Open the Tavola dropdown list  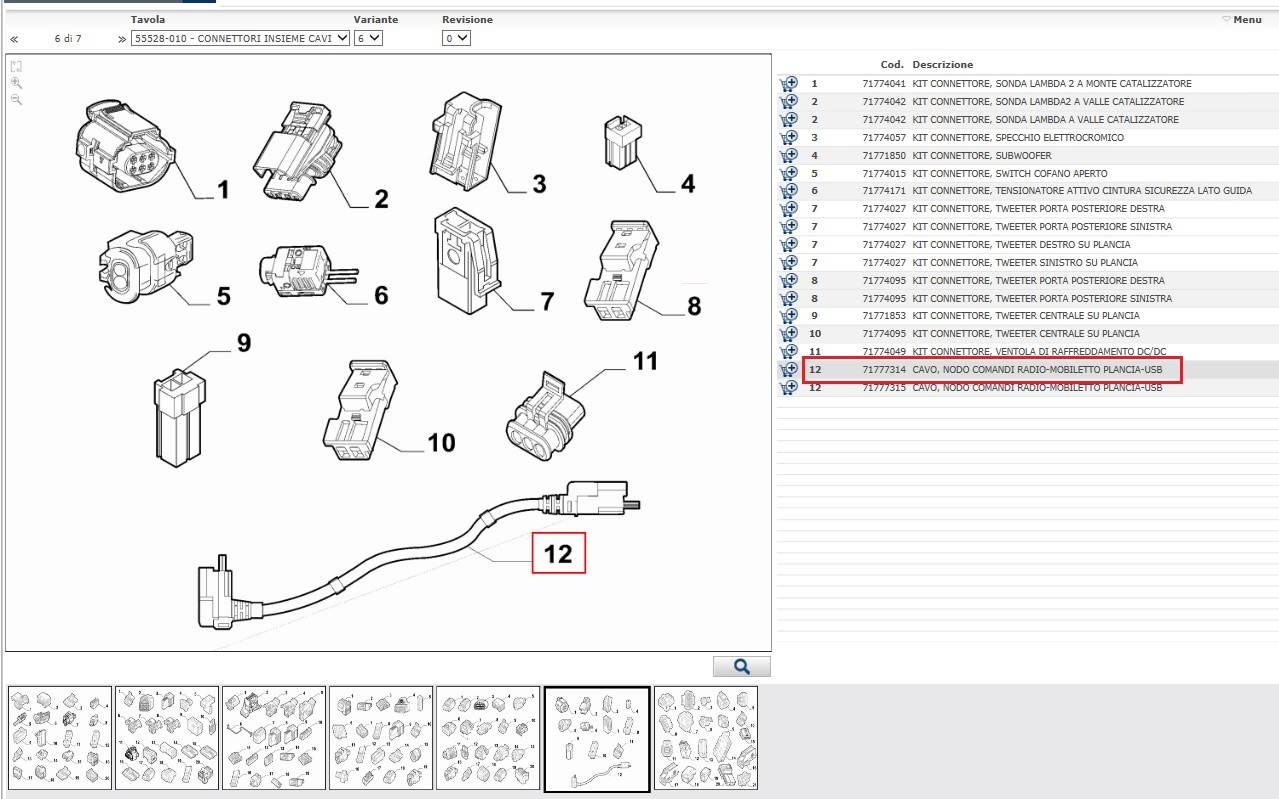[x=240, y=38]
